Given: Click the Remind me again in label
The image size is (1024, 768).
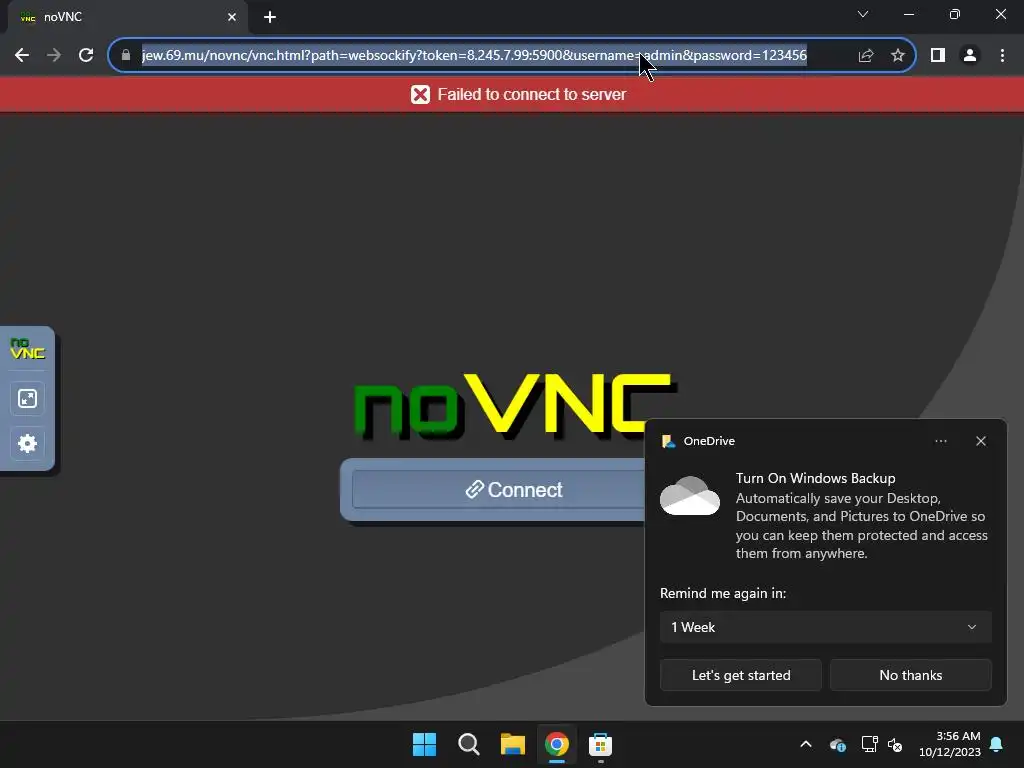Looking at the screenshot, I should (723, 594).
